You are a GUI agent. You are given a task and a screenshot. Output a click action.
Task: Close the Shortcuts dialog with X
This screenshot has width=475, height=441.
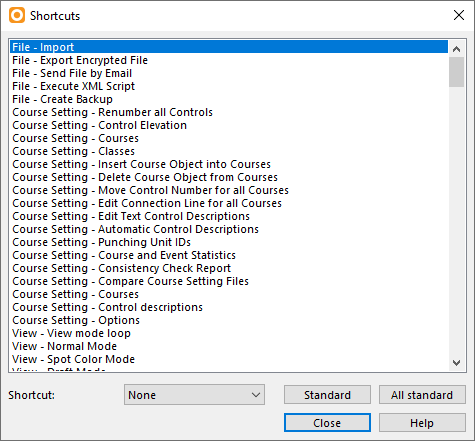pos(459,15)
